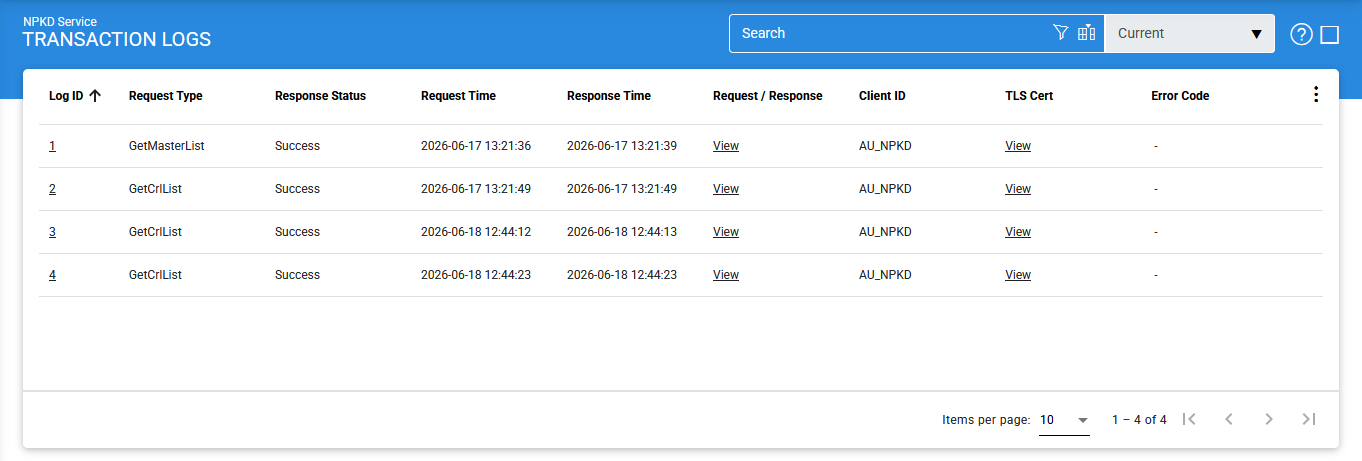View TLS Cert for log 2

pyautogui.click(x=1018, y=189)
